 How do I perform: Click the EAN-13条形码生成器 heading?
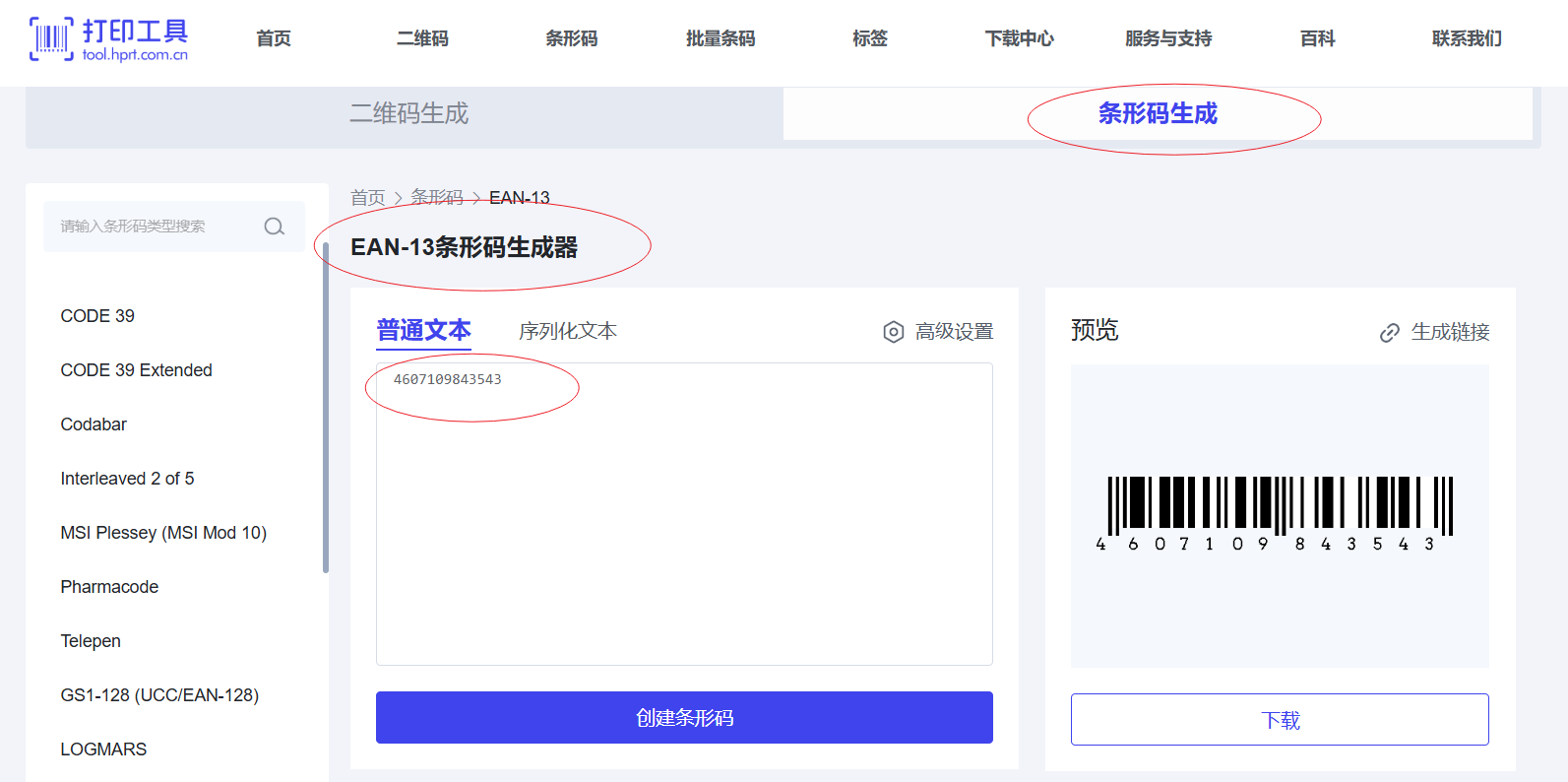tap(465, 247)
